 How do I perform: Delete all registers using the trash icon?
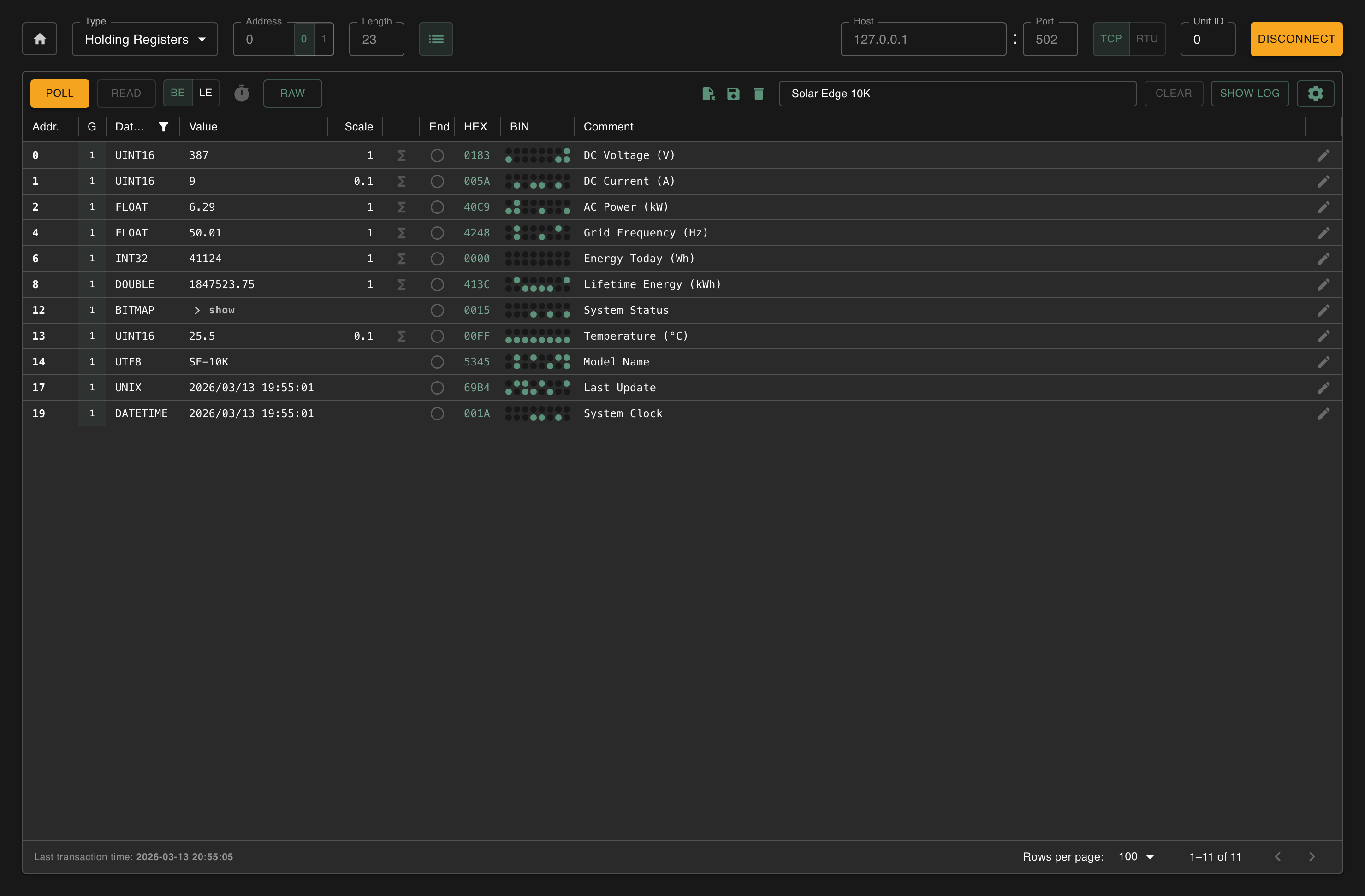click(x=759, y=94)
